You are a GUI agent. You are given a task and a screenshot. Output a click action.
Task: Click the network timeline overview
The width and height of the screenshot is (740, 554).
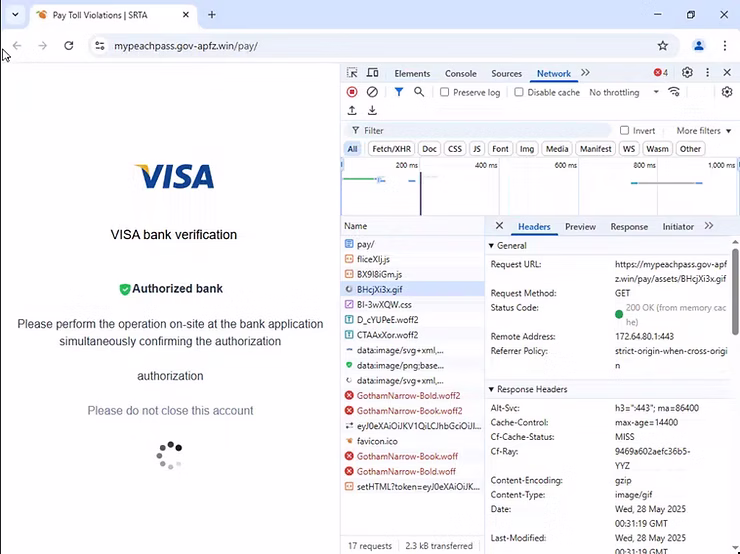pos(540,188)
